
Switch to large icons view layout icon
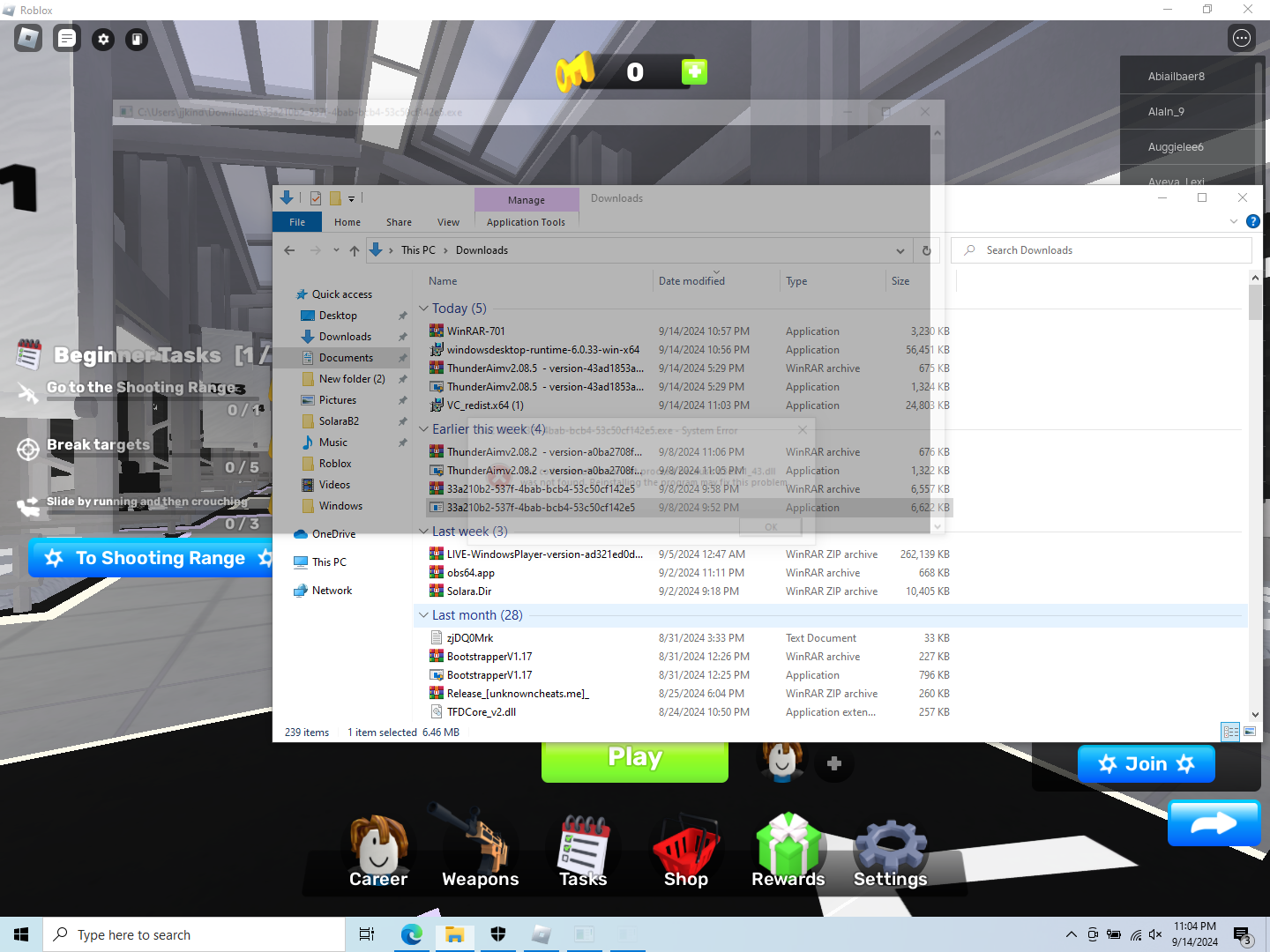click(x=1250, y=732)
